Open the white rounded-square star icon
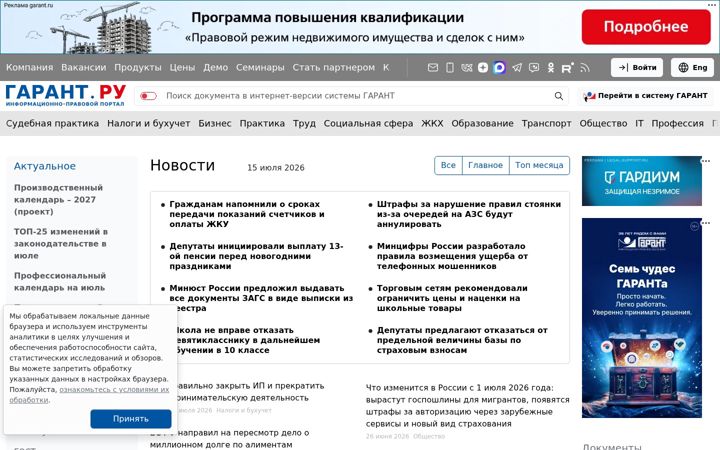This screenshot has width=720, height=450. (x=483, y=68)
